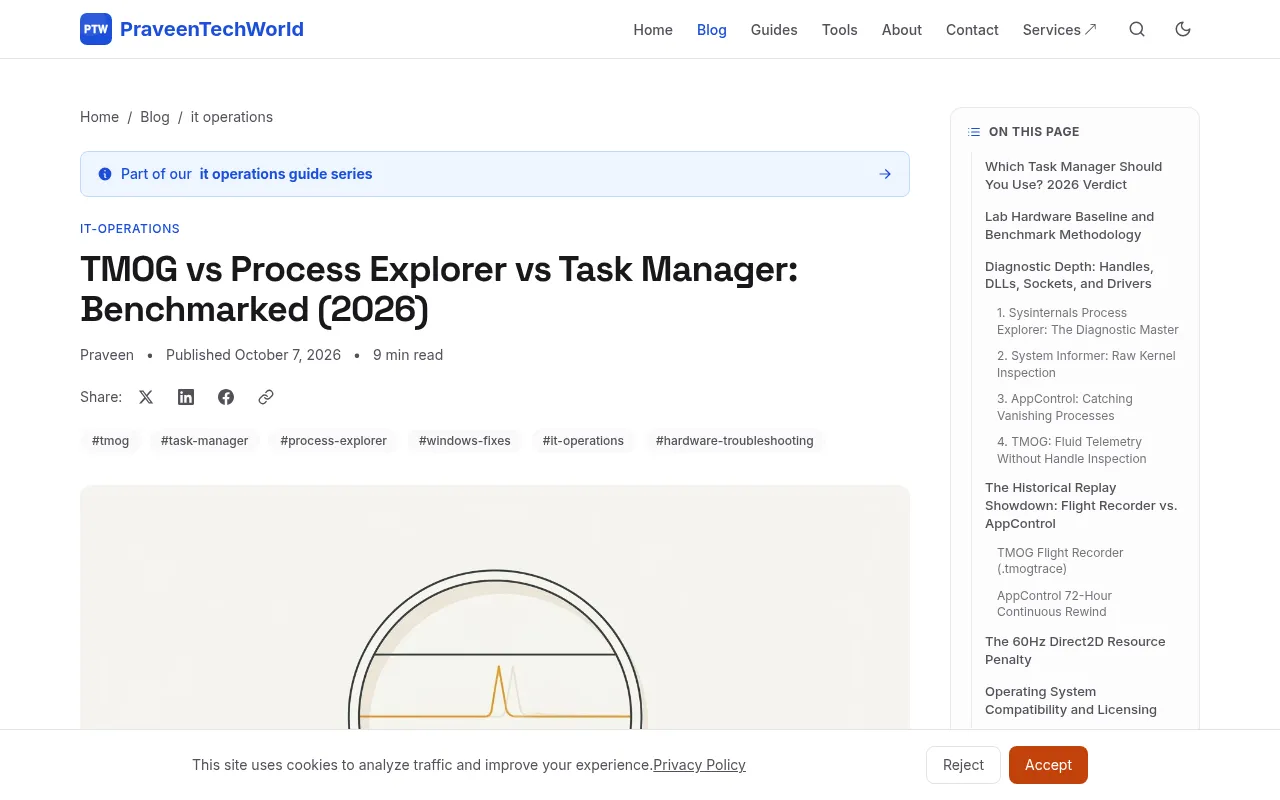Jump to Which Task Manager Should You Use
The image size is (1280, 800).
[1073, 176]
